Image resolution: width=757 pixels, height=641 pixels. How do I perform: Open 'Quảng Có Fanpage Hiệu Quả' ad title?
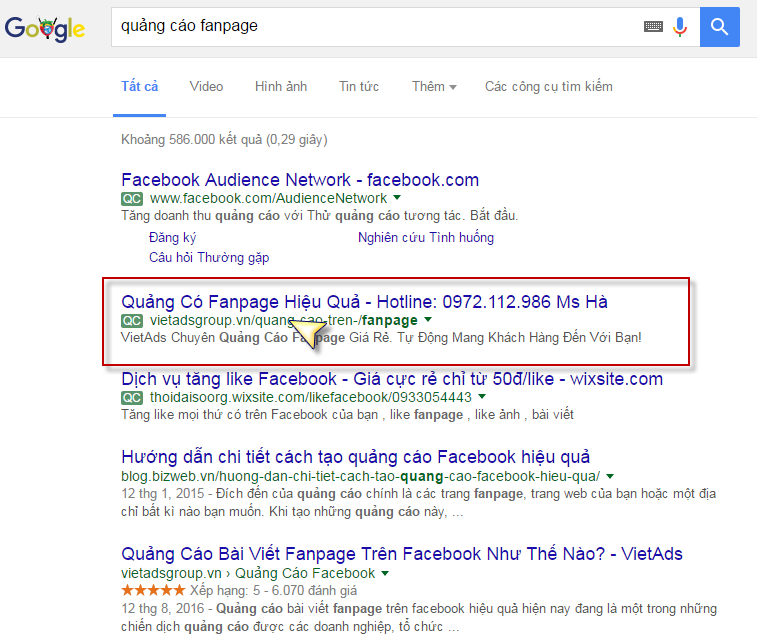click(364, 302)
